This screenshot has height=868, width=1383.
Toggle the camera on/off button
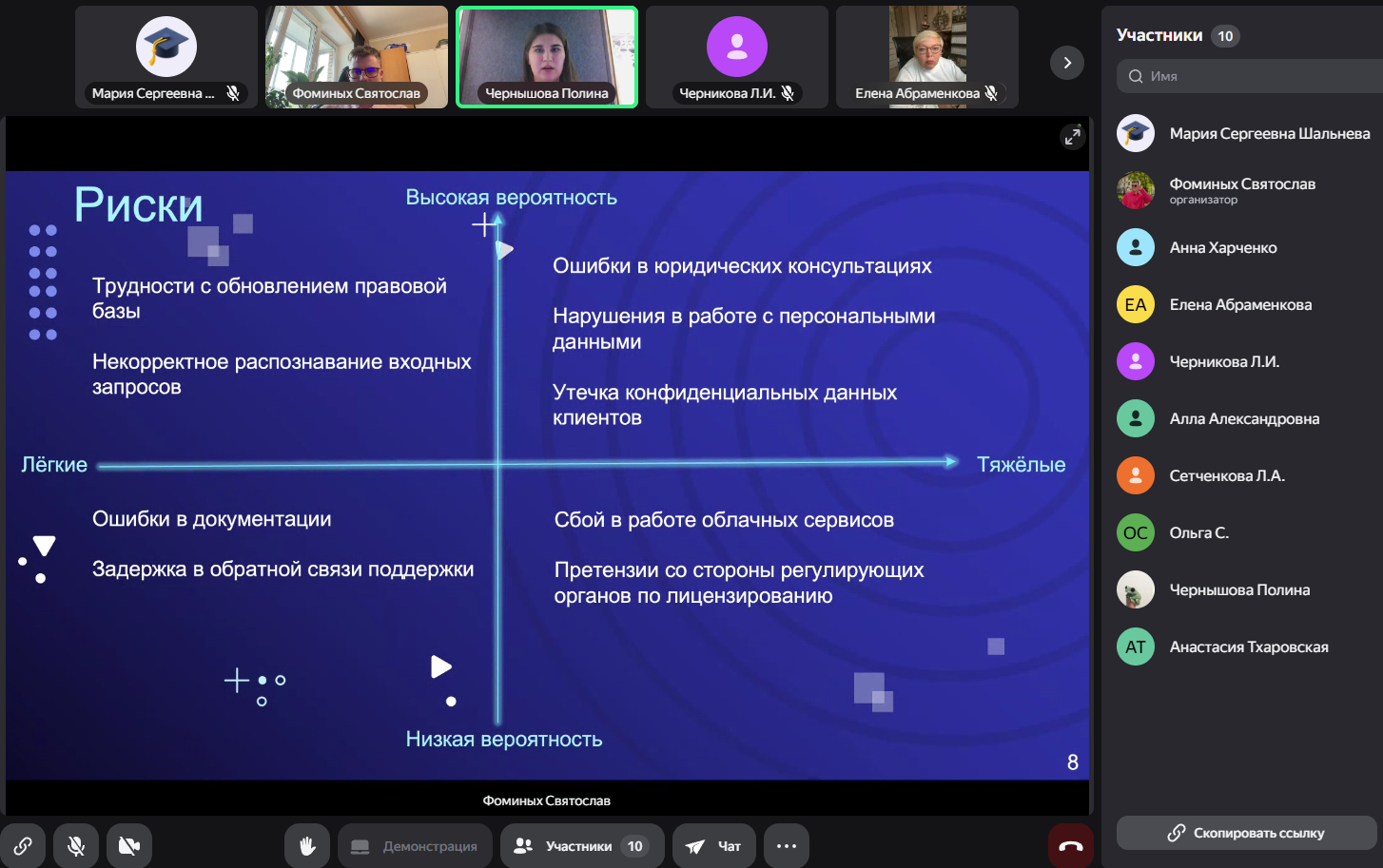point(129,846)
